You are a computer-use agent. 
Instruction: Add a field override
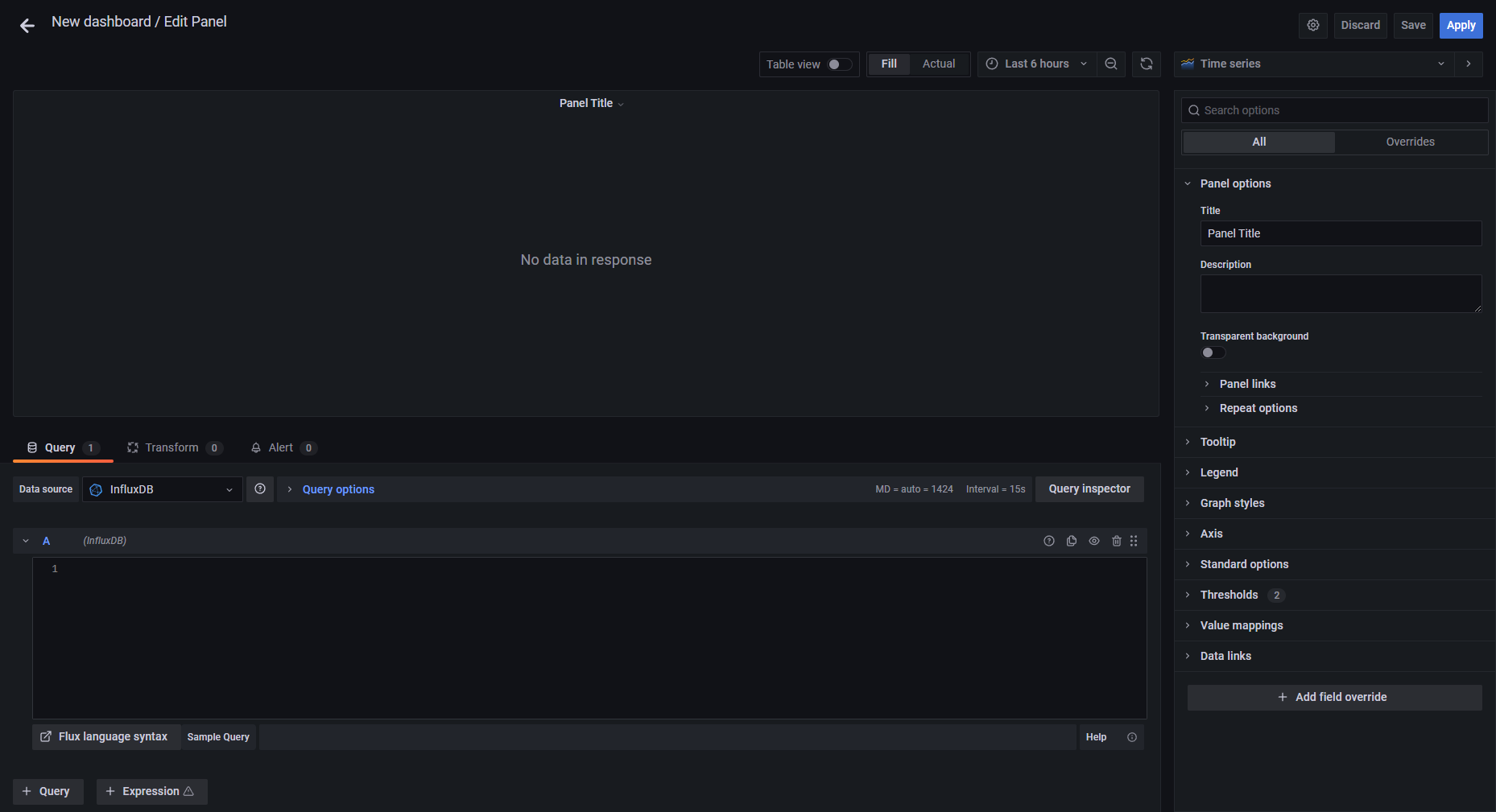pyautogui.click(x=1334, y=697)
